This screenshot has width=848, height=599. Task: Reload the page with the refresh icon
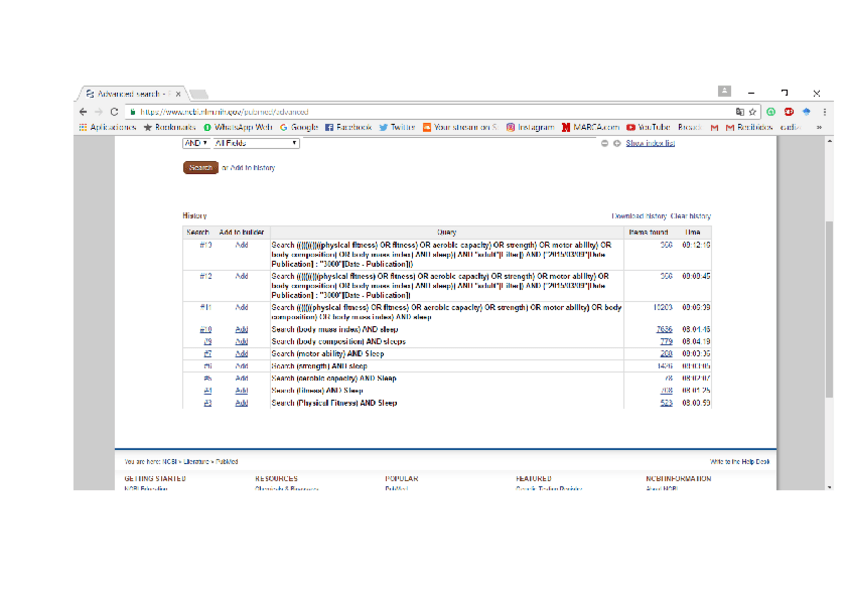click(114, 112)
